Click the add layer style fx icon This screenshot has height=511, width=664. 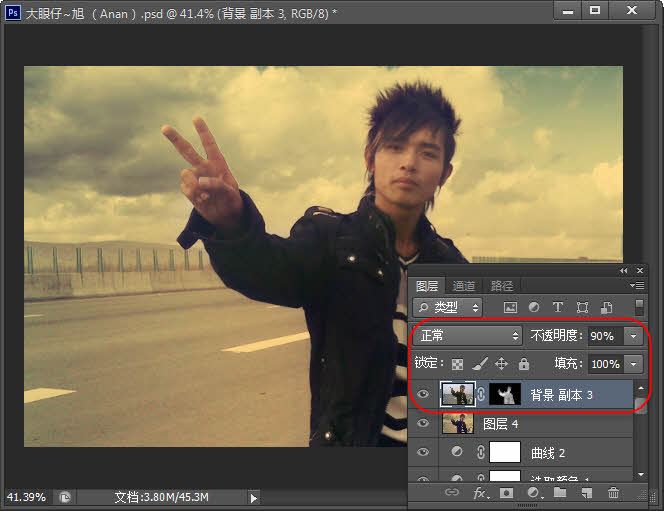click(x=480, y=493)
